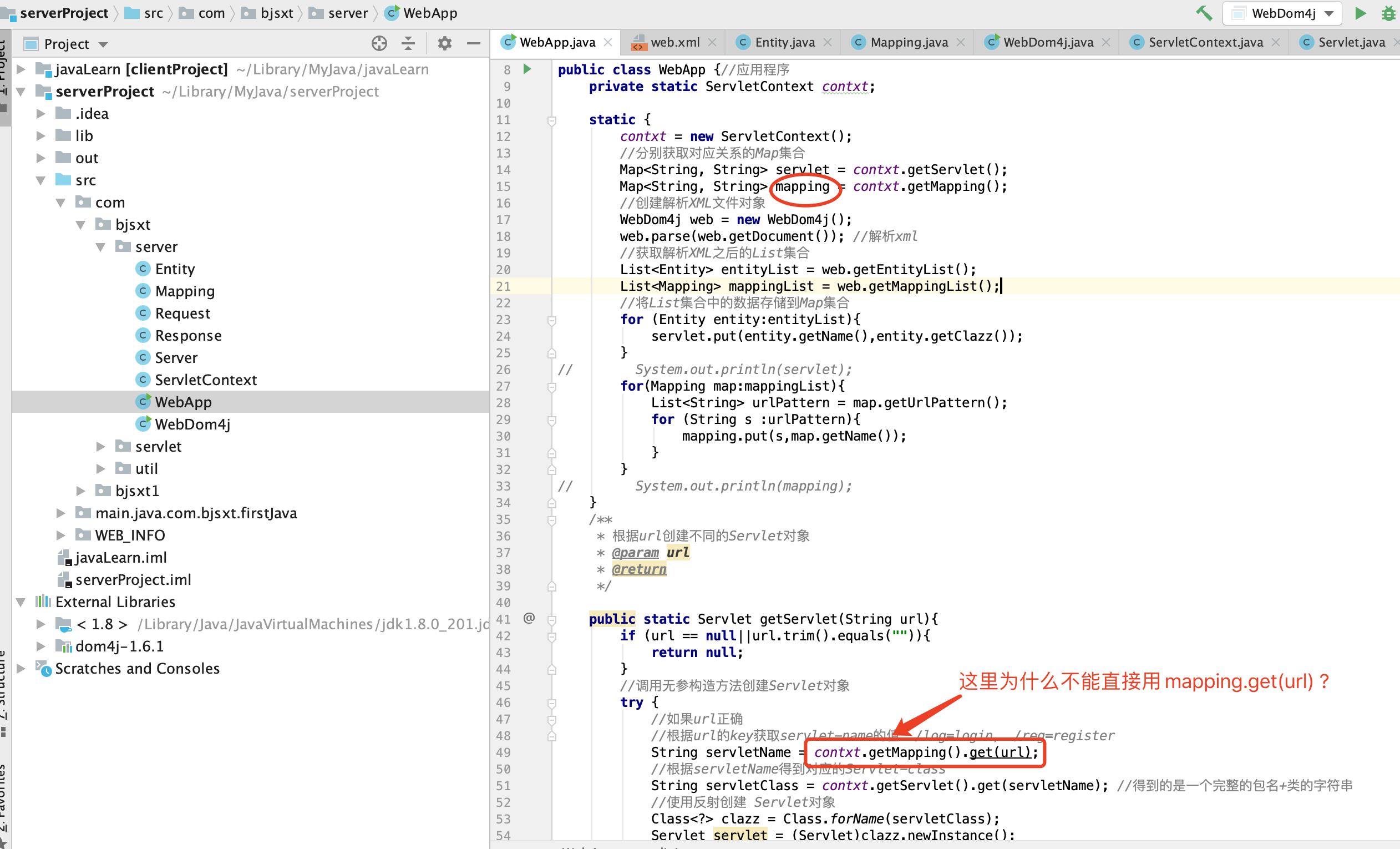Close the Mapping.java tab
The width and height of the screenshot is (1400, 849).
click(961, 42)
